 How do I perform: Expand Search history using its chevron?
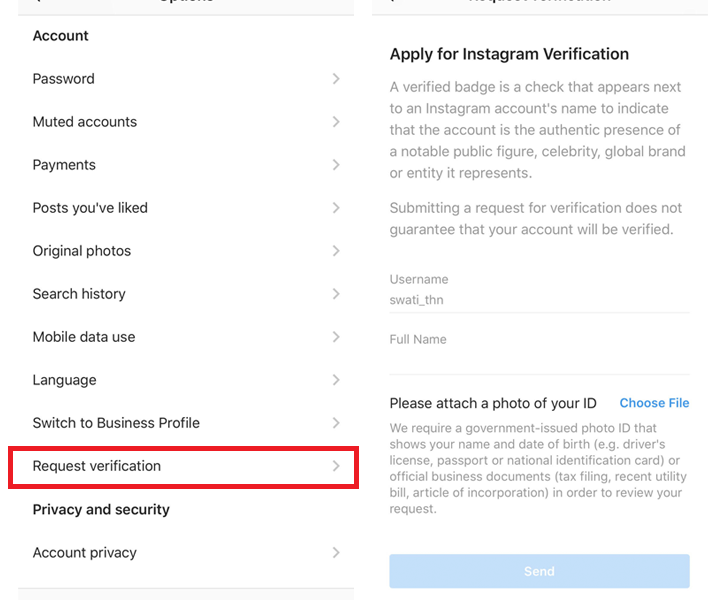336,294
